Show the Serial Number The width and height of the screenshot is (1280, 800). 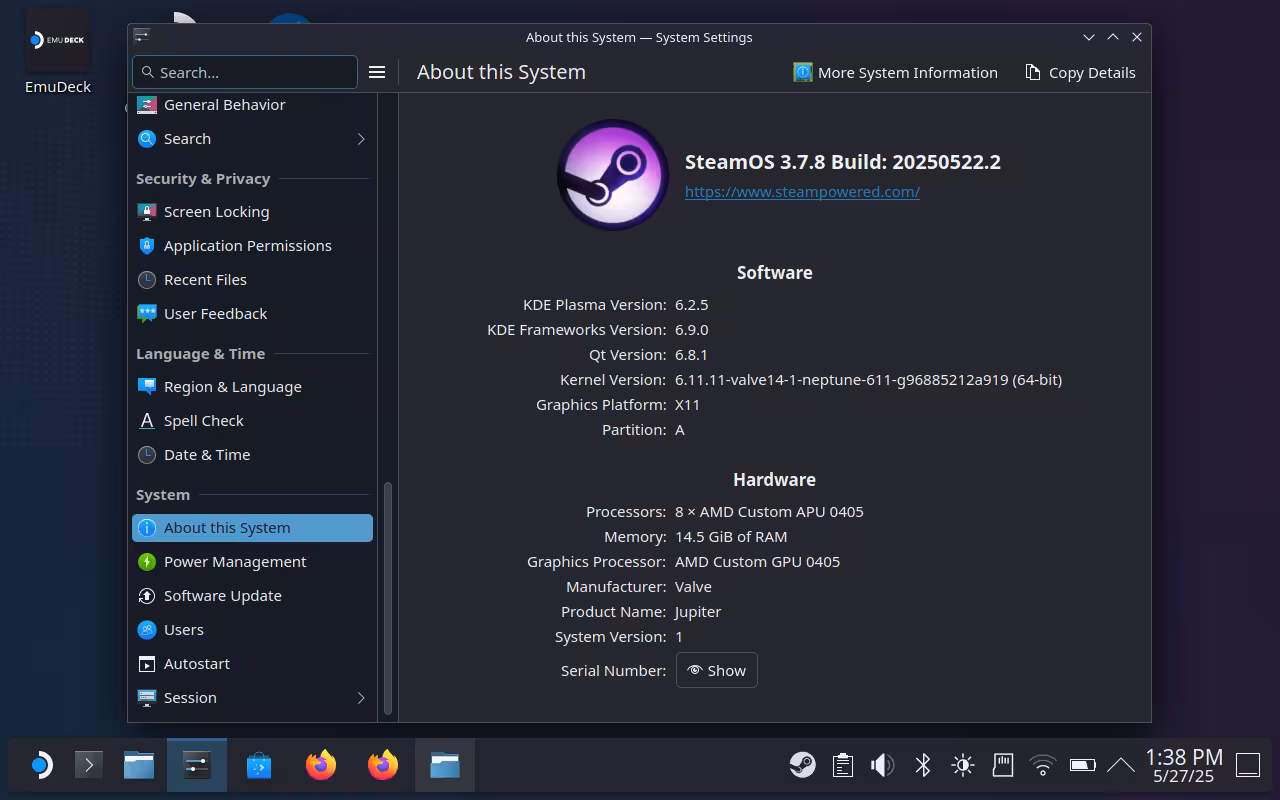717,670
